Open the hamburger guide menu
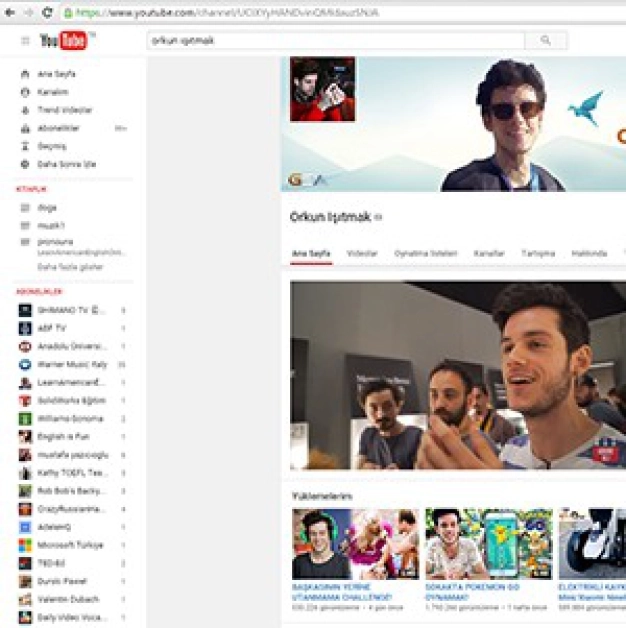The height and width of the screenshot is (628, 626). click(x=25, y=41)
